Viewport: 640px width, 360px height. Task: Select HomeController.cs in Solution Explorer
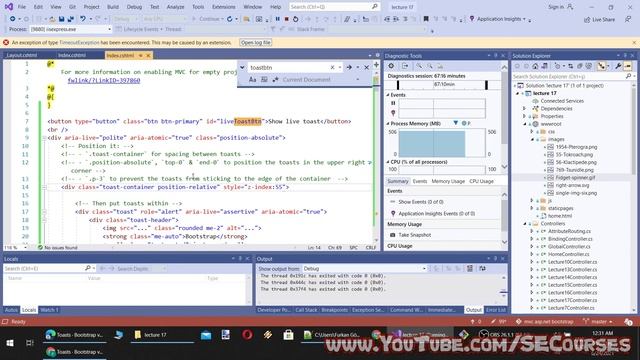coord(568,254)
